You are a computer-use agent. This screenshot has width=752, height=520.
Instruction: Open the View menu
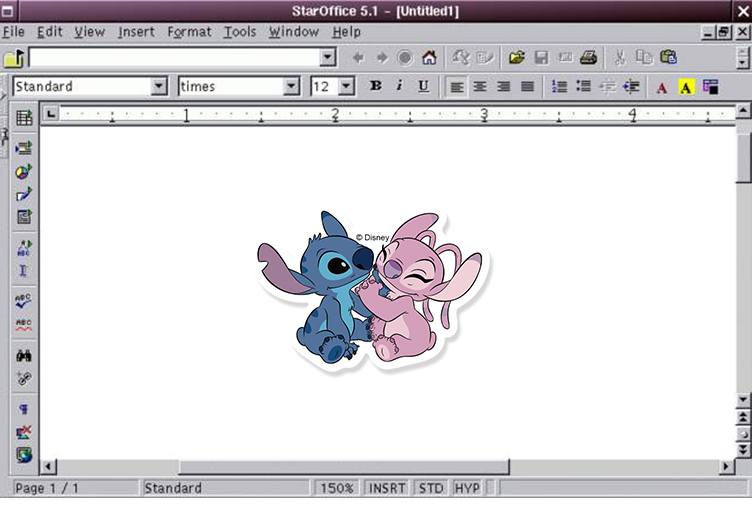[90, 32]
